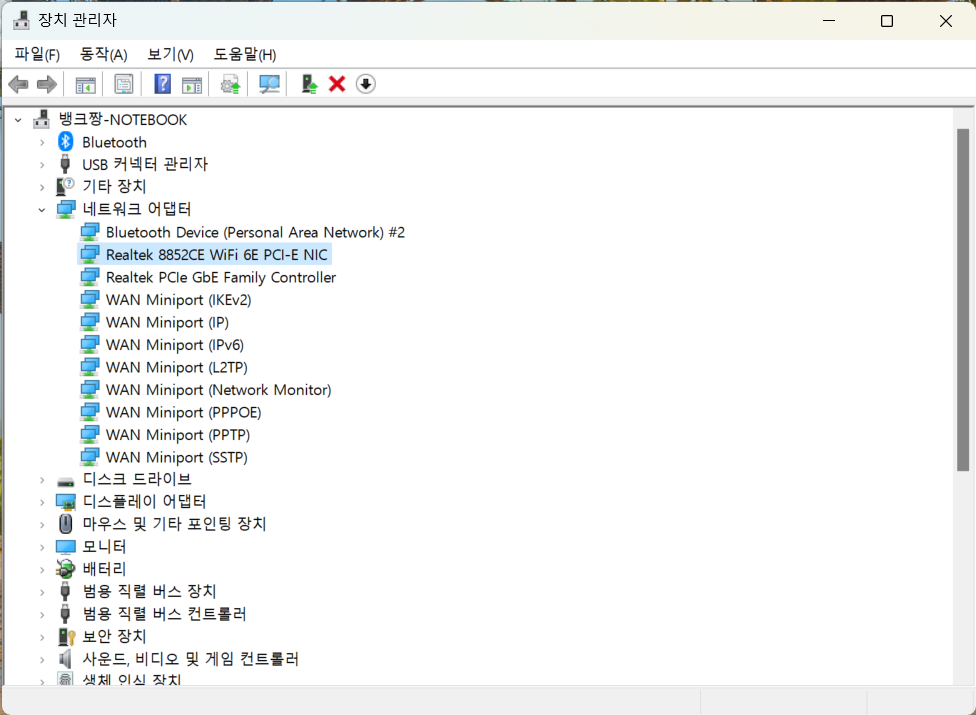Maximize the 장치 관리자 window

point(887,21)
